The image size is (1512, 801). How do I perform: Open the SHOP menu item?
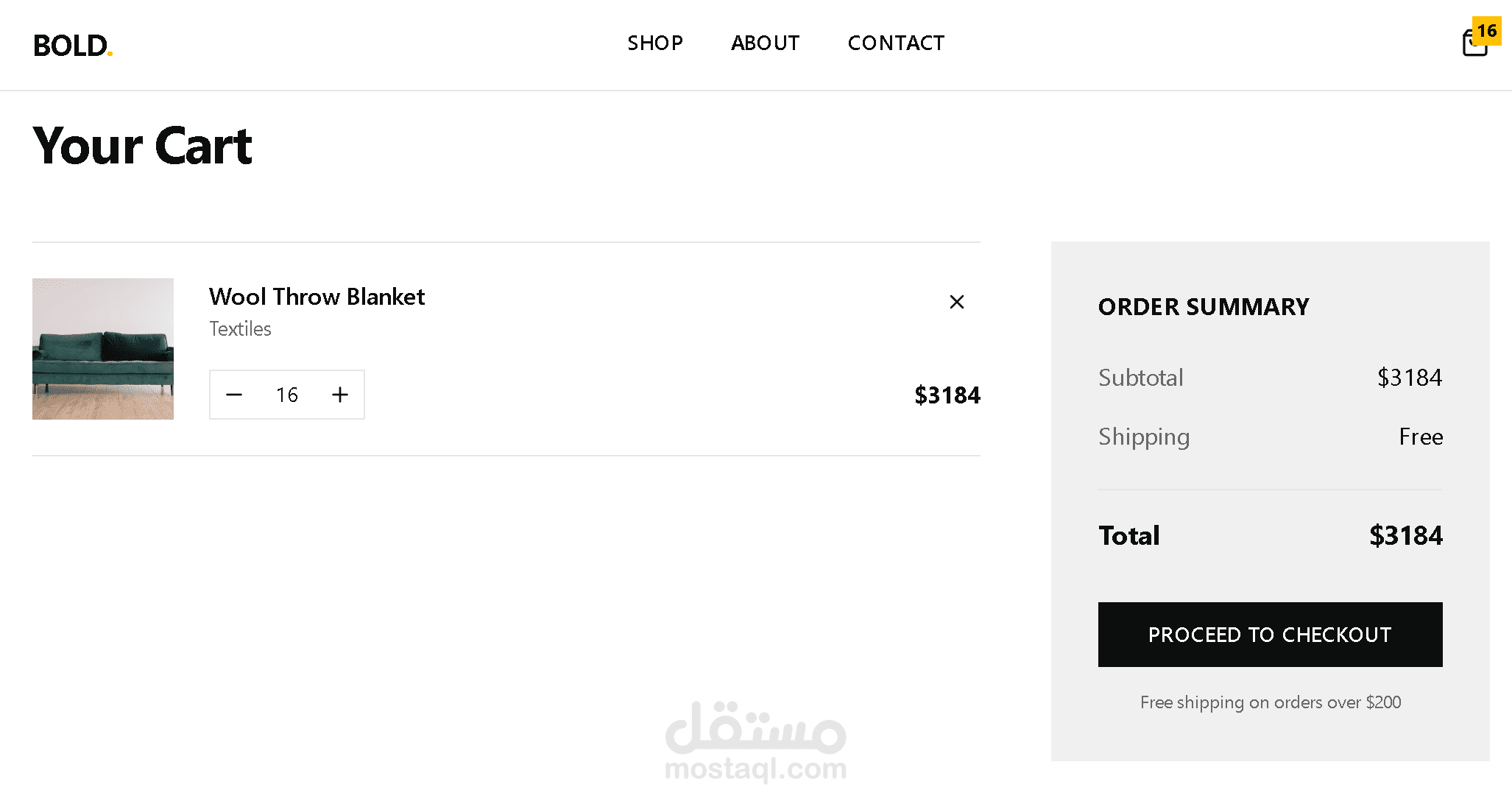pyautogui.click(x=655, y=43)
